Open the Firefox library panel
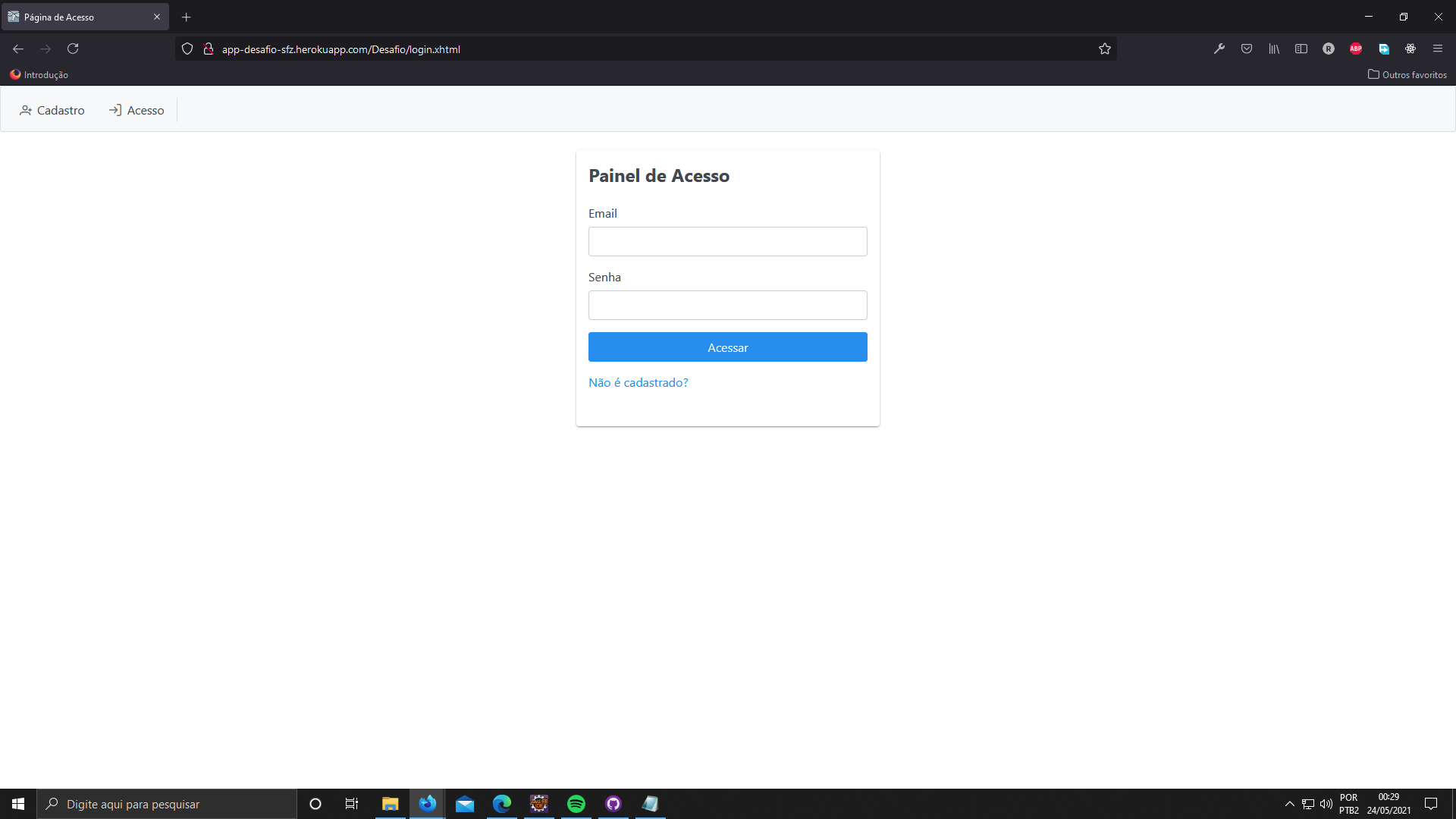Image resolution: width=1456 pixels, height=819 pixels. coord(1274,49)
